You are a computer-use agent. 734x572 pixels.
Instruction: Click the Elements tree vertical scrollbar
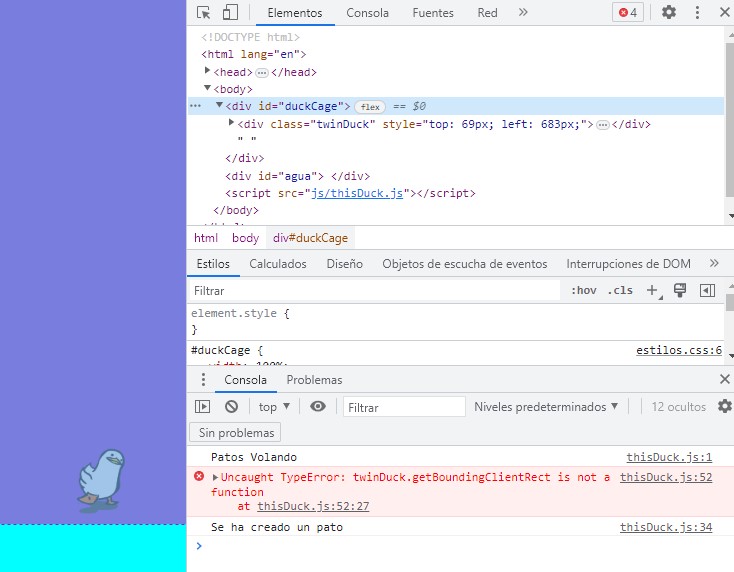729,122
